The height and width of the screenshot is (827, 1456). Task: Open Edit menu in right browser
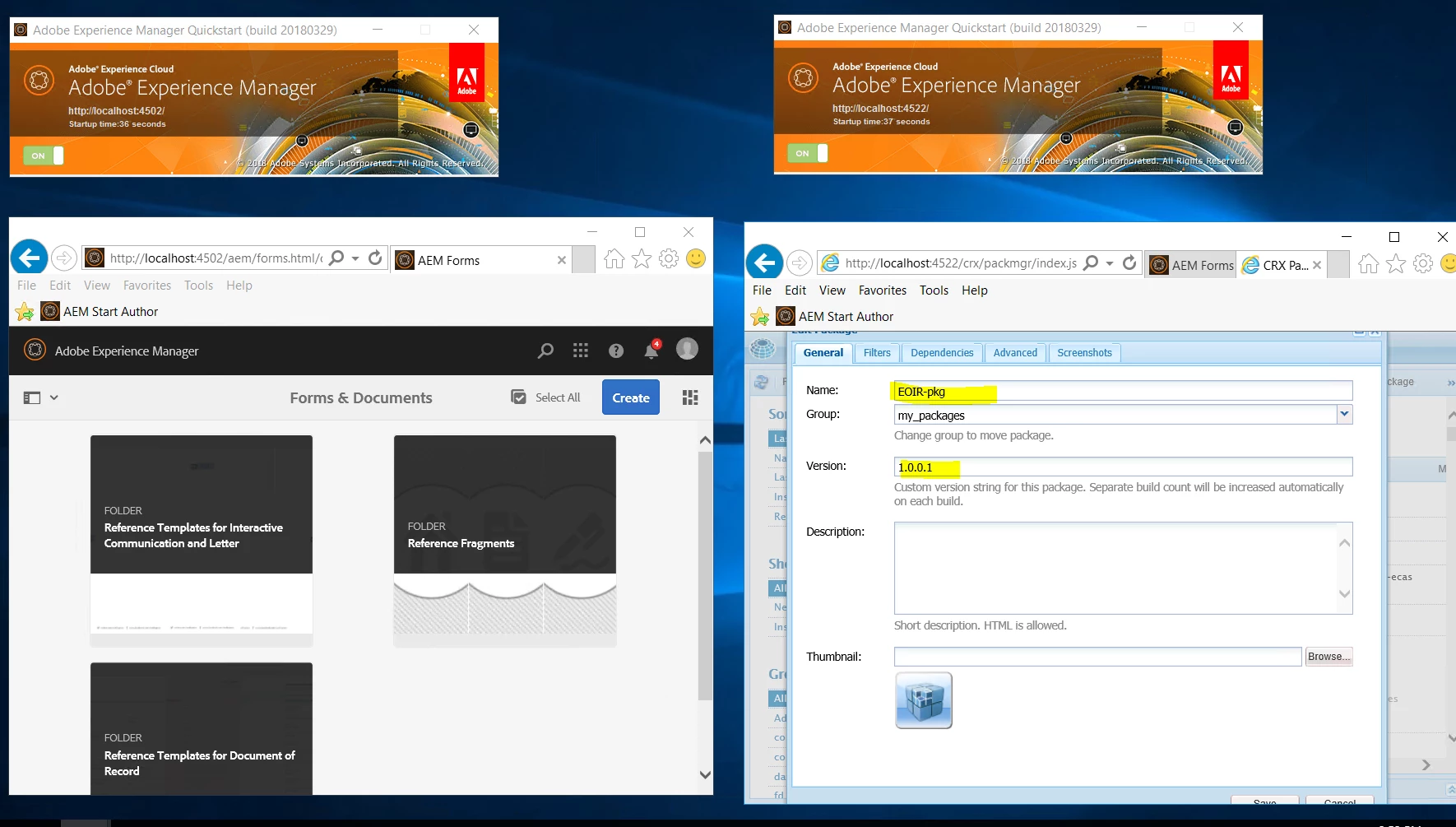795,290
